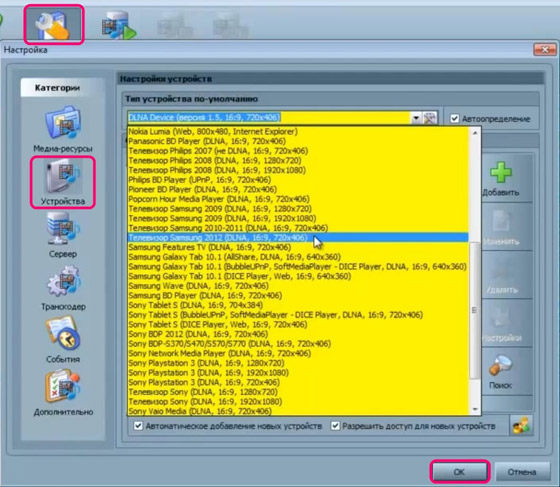This screenshot has height=487, width=560.
Task: Open the События category
Action: click(x=63, y=340)
